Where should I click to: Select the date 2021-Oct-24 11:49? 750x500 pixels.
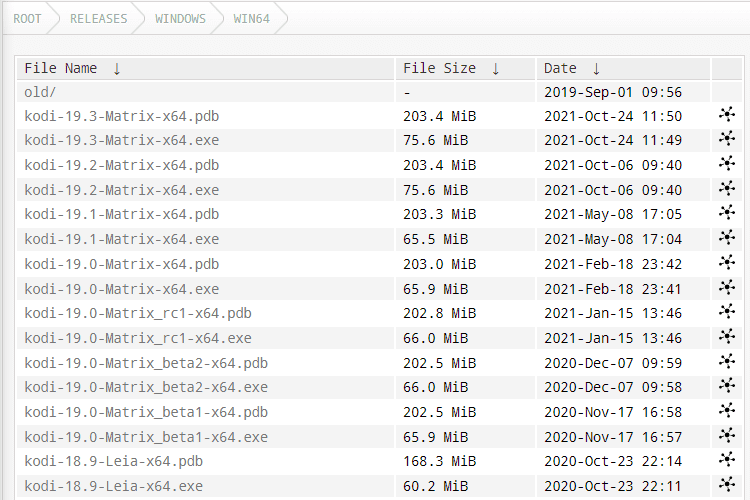coord(613,140)
